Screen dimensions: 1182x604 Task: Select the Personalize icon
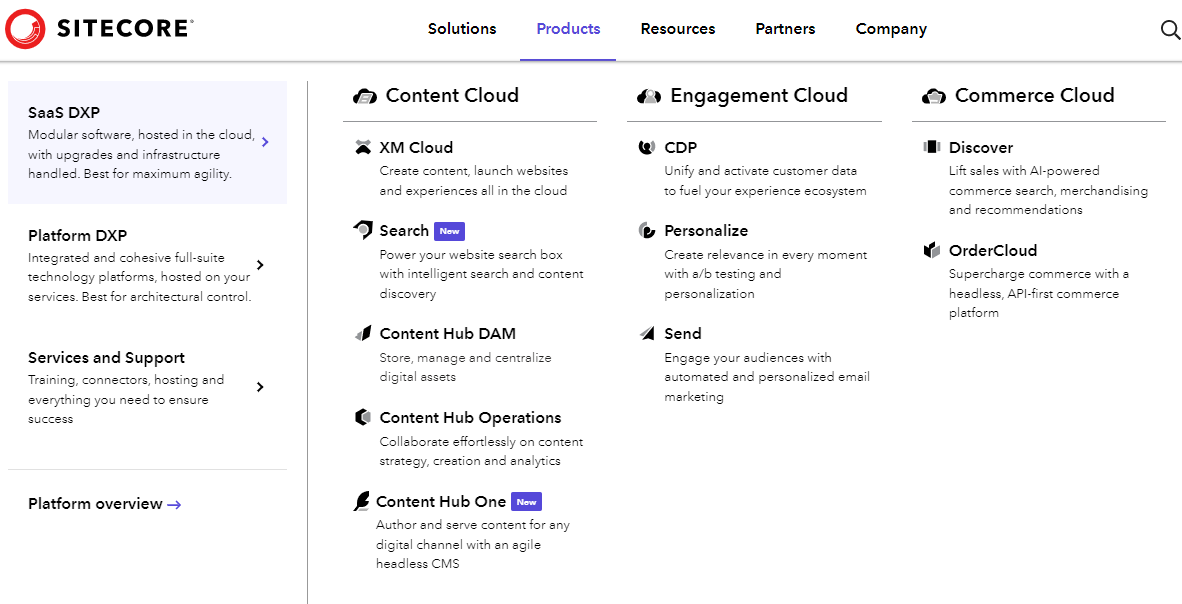(x=648, y=230)
